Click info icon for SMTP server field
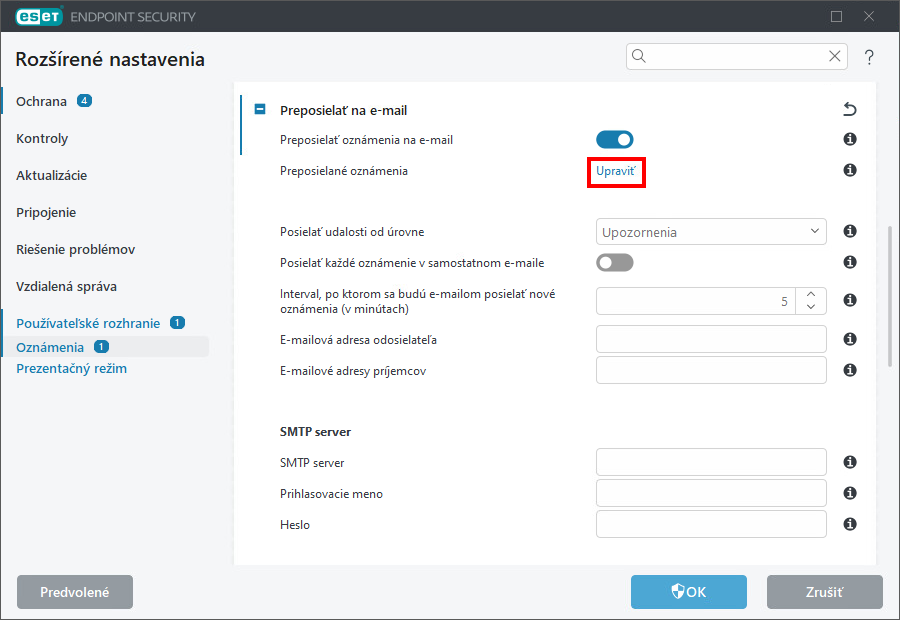900x620 pixels. (849, 462)
